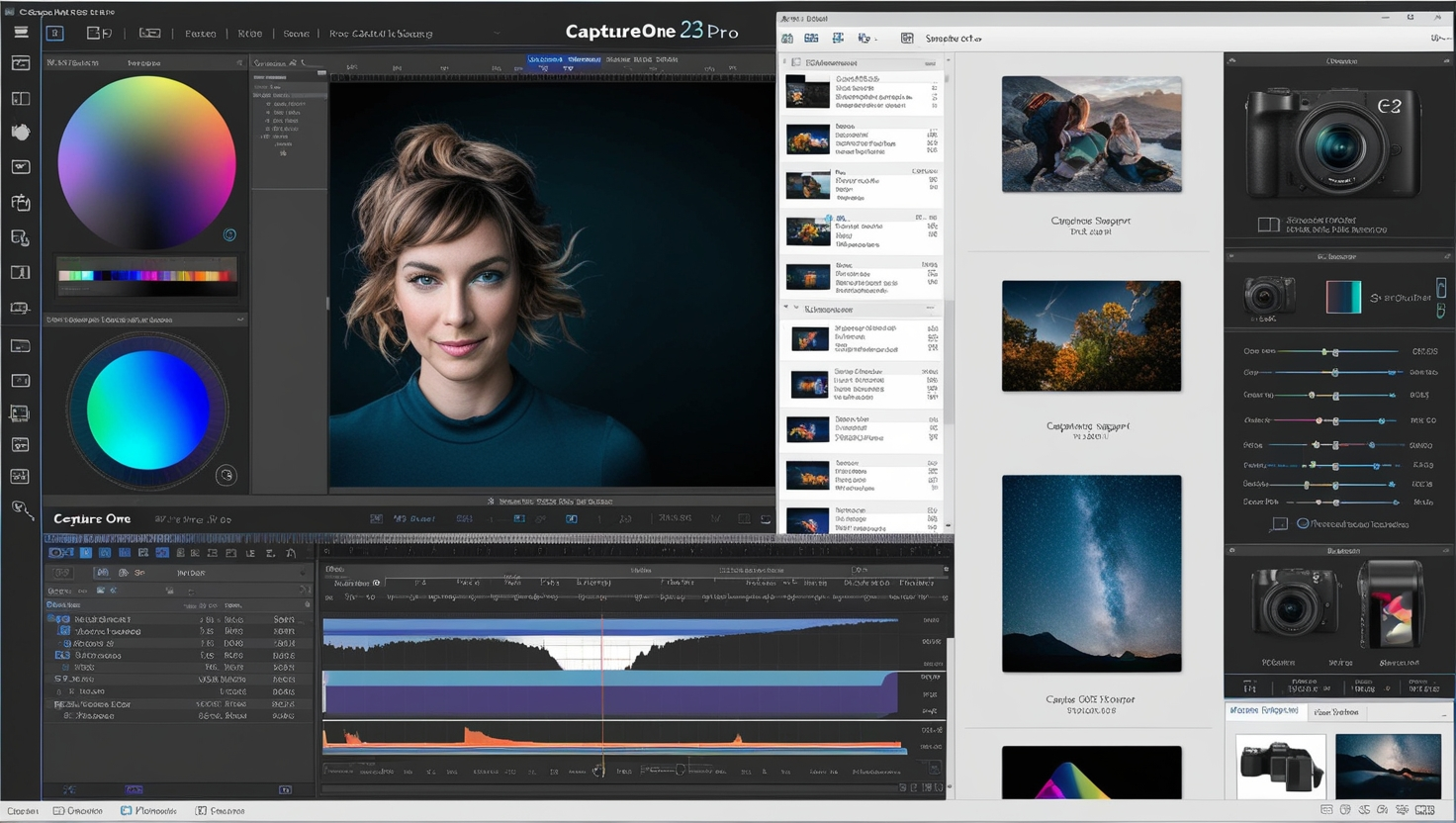Click the Sampaibe text button in the browser toolbar
This screenshot has width=1456, height=823.
(954, 39)
